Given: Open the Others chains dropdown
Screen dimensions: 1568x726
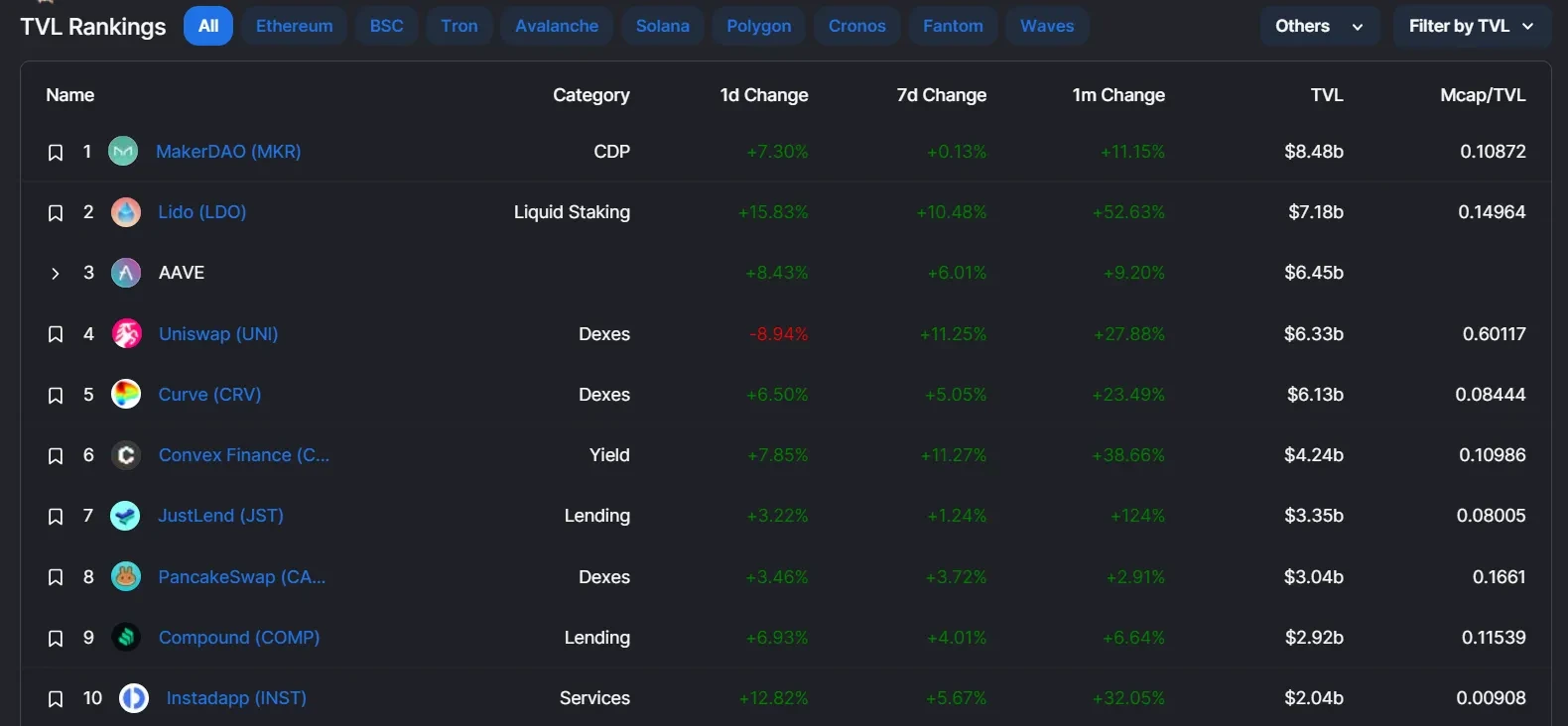Looking at the screenshot, I should (1320, 26).
